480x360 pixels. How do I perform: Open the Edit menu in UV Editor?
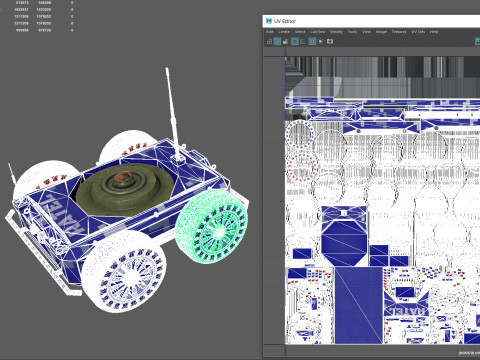pos(269,32)
